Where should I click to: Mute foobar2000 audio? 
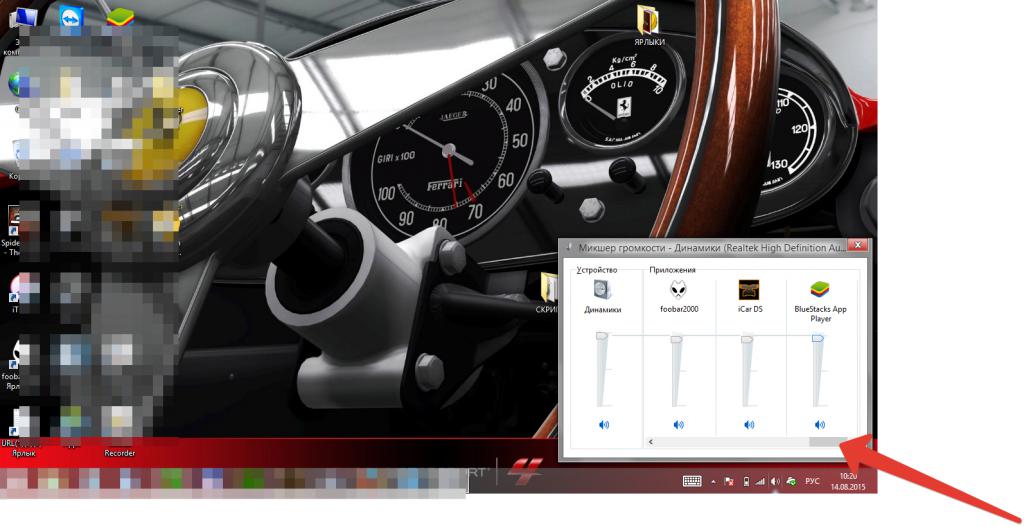678,425
